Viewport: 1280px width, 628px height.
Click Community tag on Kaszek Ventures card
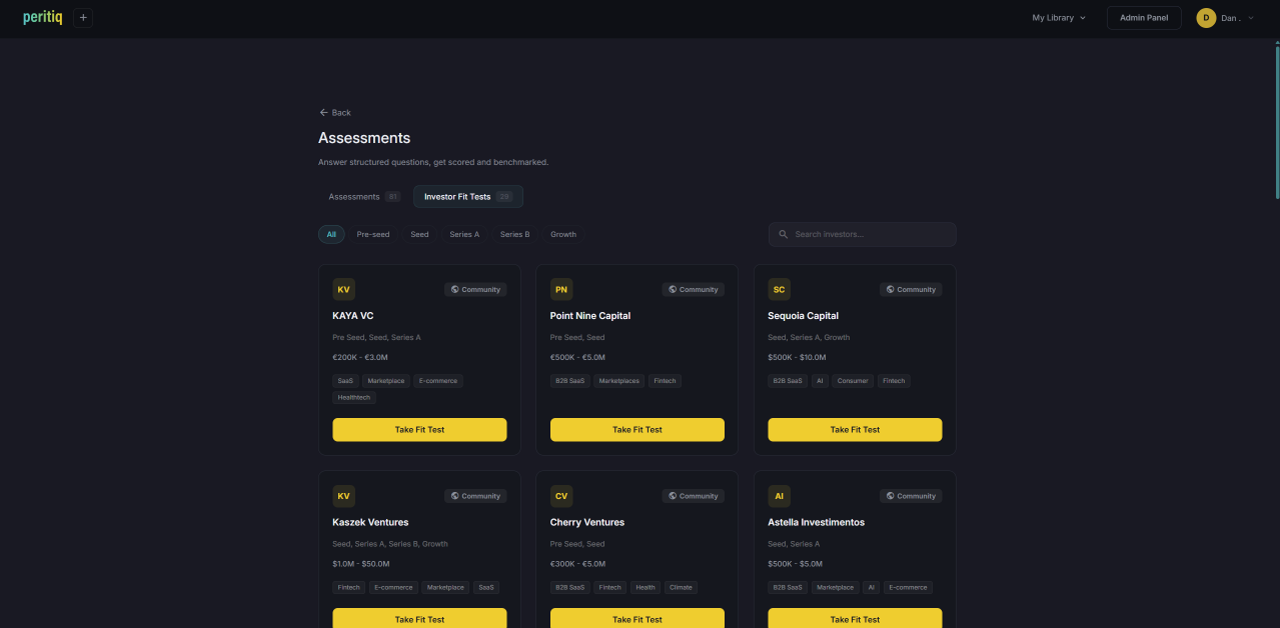point(476,496)
